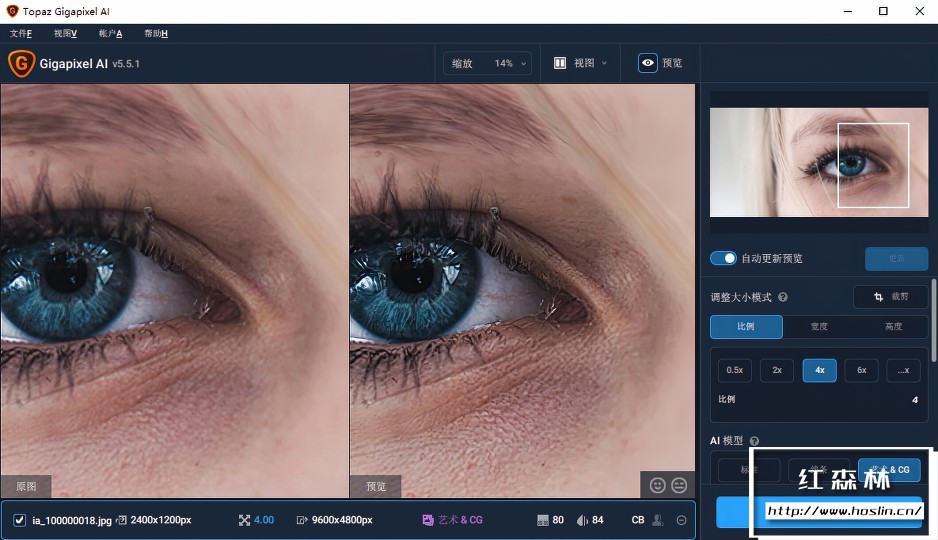Click the 更新 update button

pyautogui.click(x=896, y=258)
